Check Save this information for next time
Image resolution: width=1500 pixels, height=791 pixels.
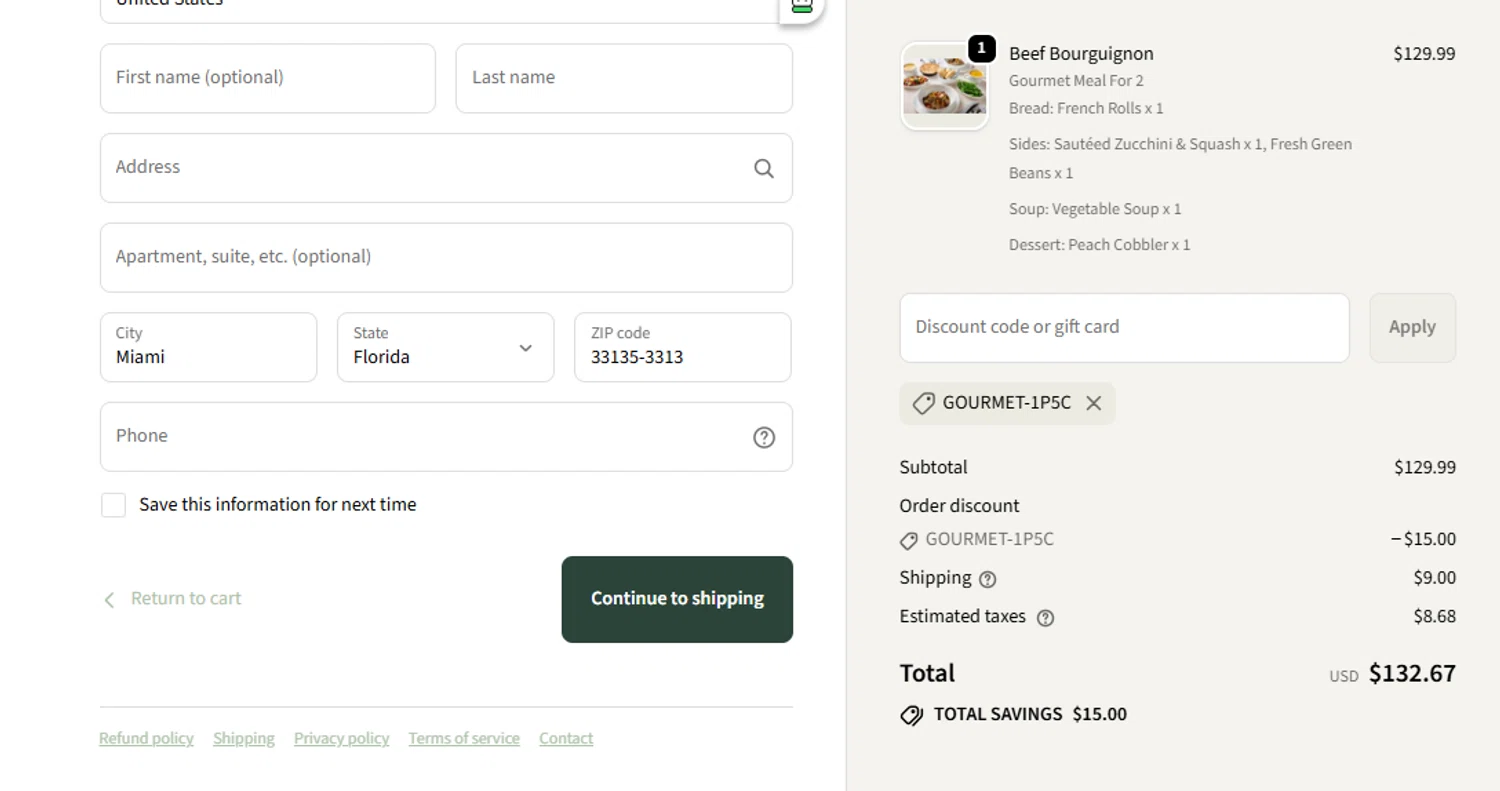pyautogui.click(x=113, y=505)
